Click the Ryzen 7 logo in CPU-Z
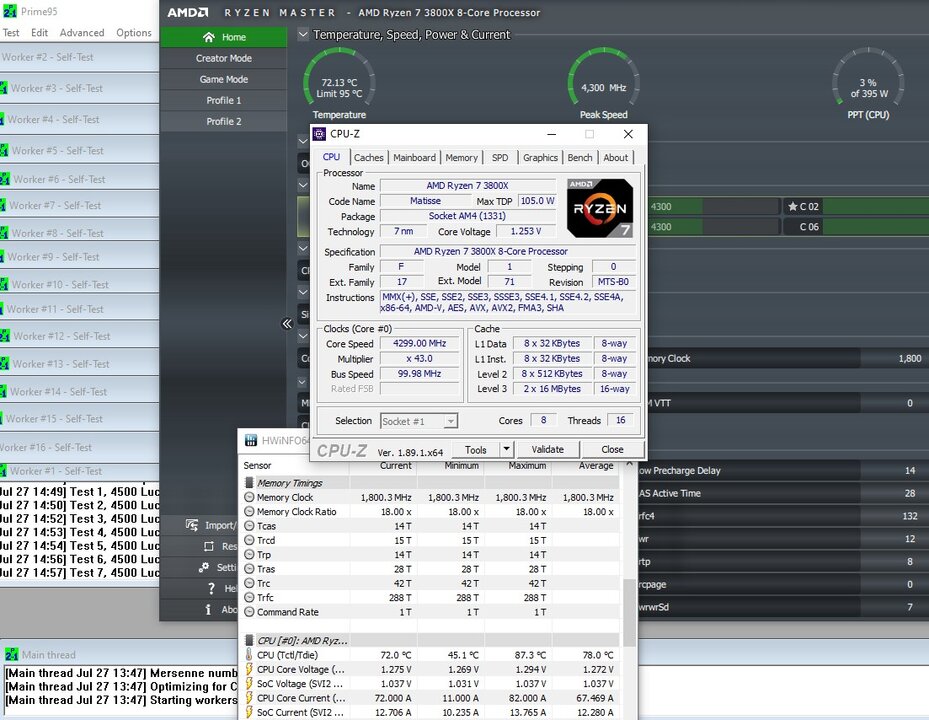929x720 pixels. coord(600,208)
